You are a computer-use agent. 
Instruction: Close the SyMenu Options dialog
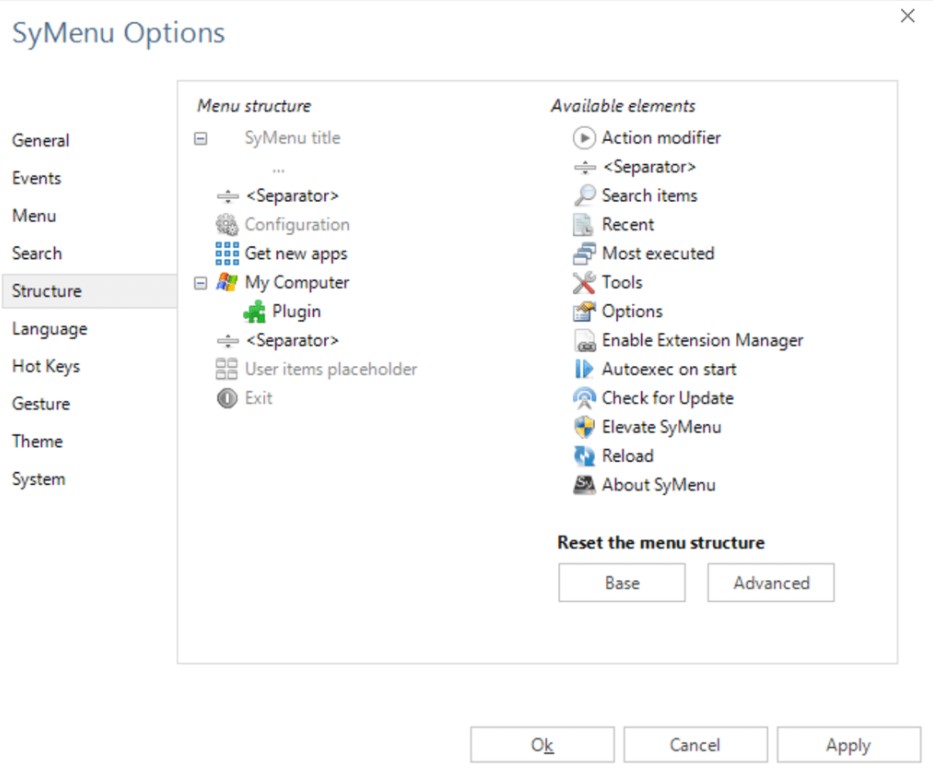[907, 16]
